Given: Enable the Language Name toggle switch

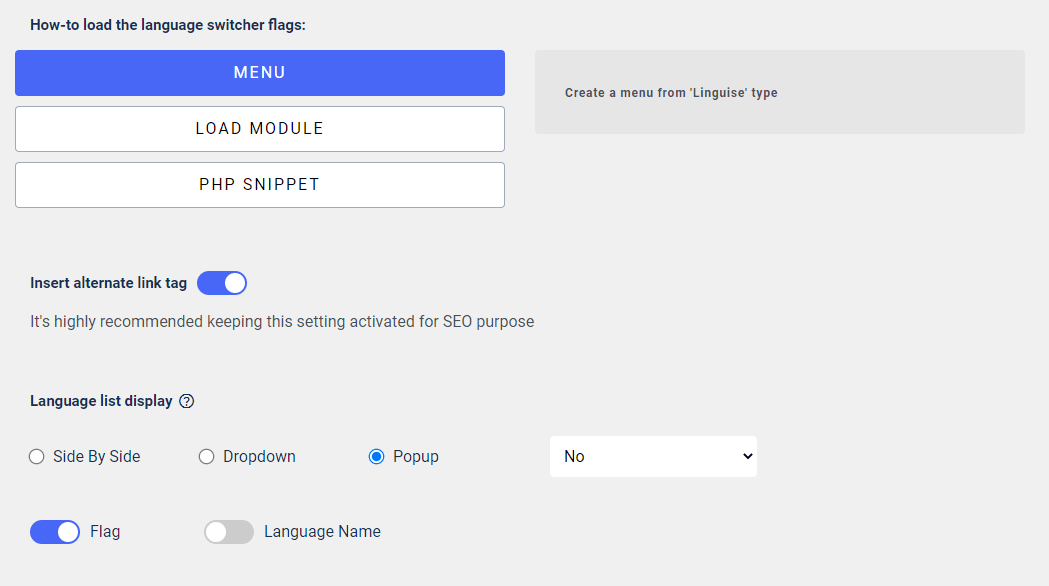Looking at the screenshot, I should 229,532.
